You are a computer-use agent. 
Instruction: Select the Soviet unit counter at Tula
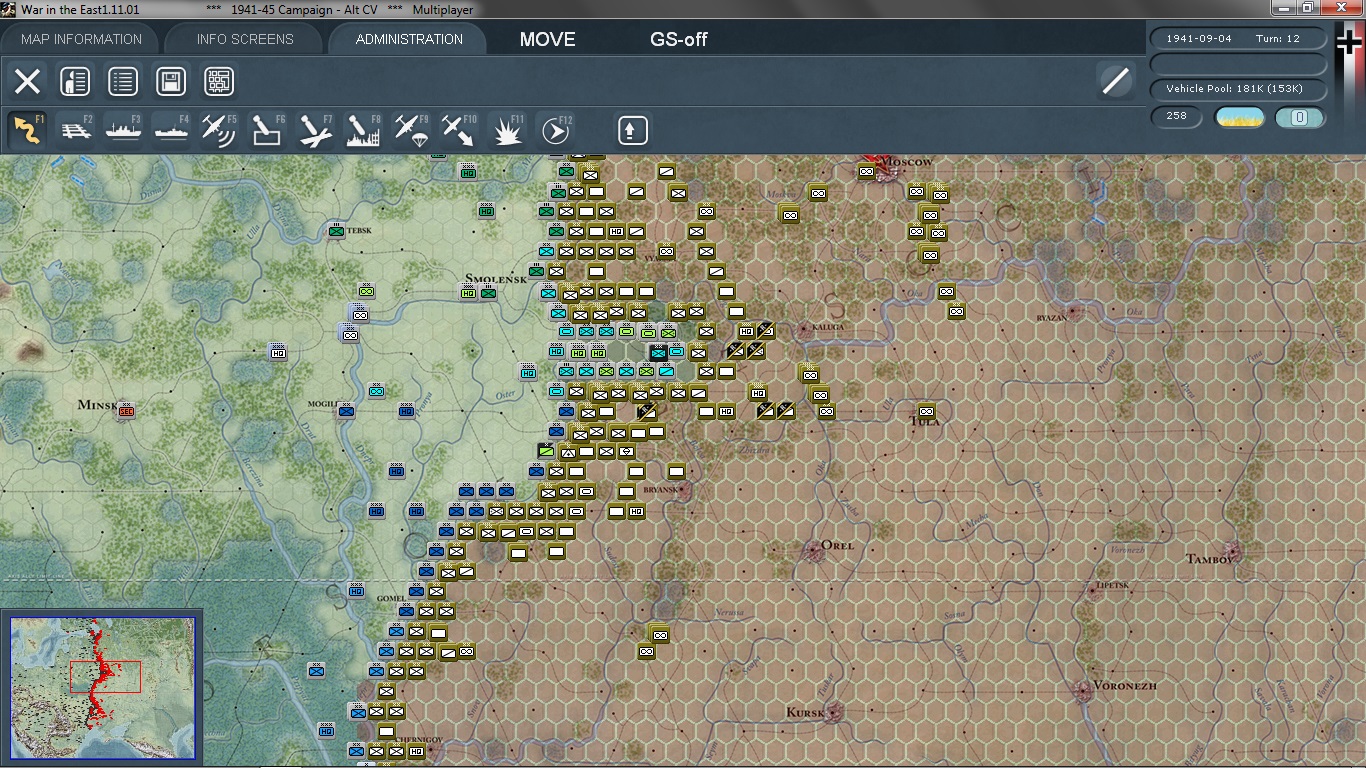[x=926, y=410]
